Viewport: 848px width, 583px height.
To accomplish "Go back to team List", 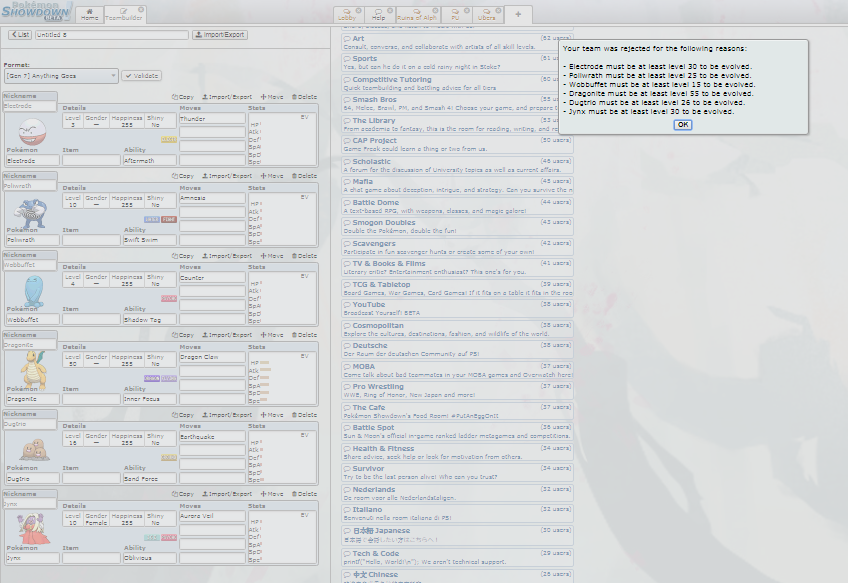I will [20, 35].
